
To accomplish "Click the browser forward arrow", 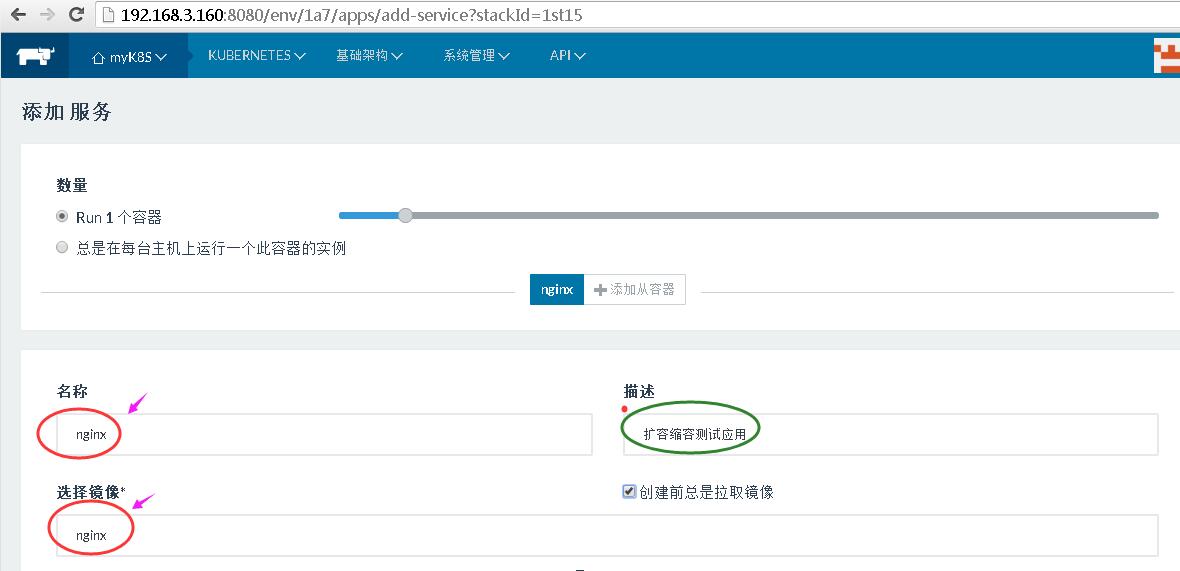I will point(47,14).
